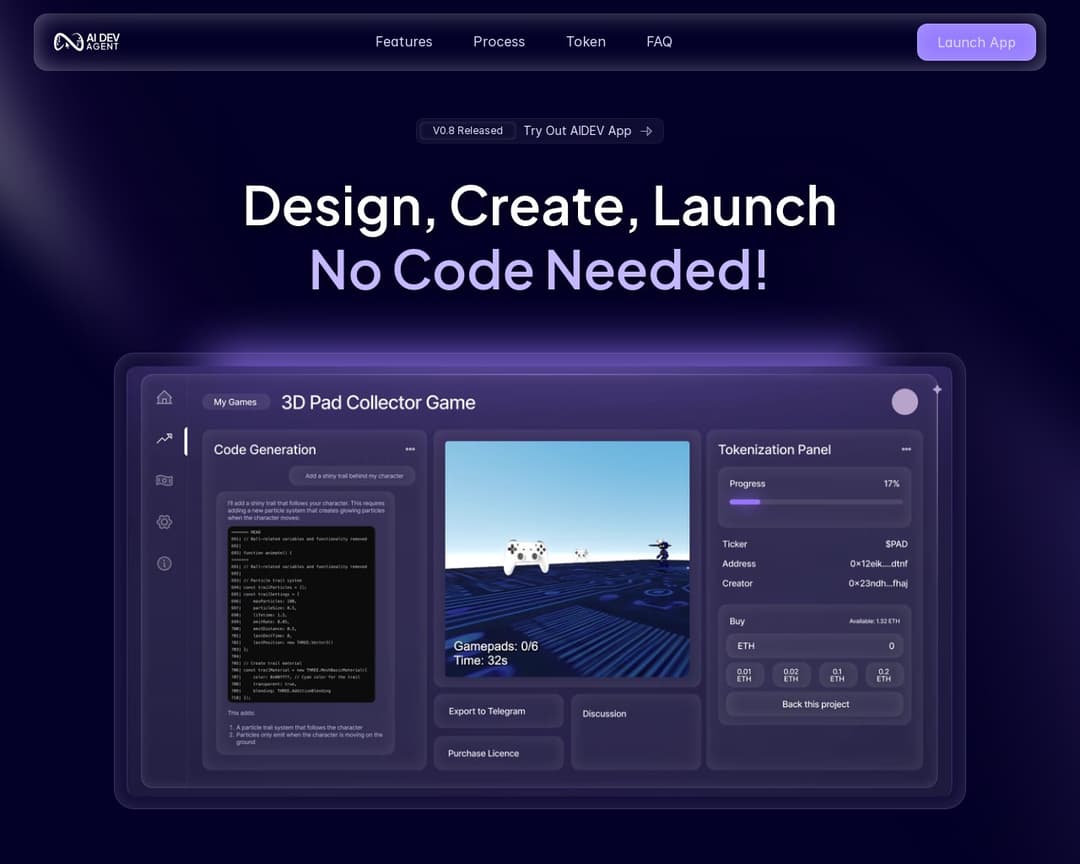Follow the Try Out AIDEV App link

tap(587, 131)
